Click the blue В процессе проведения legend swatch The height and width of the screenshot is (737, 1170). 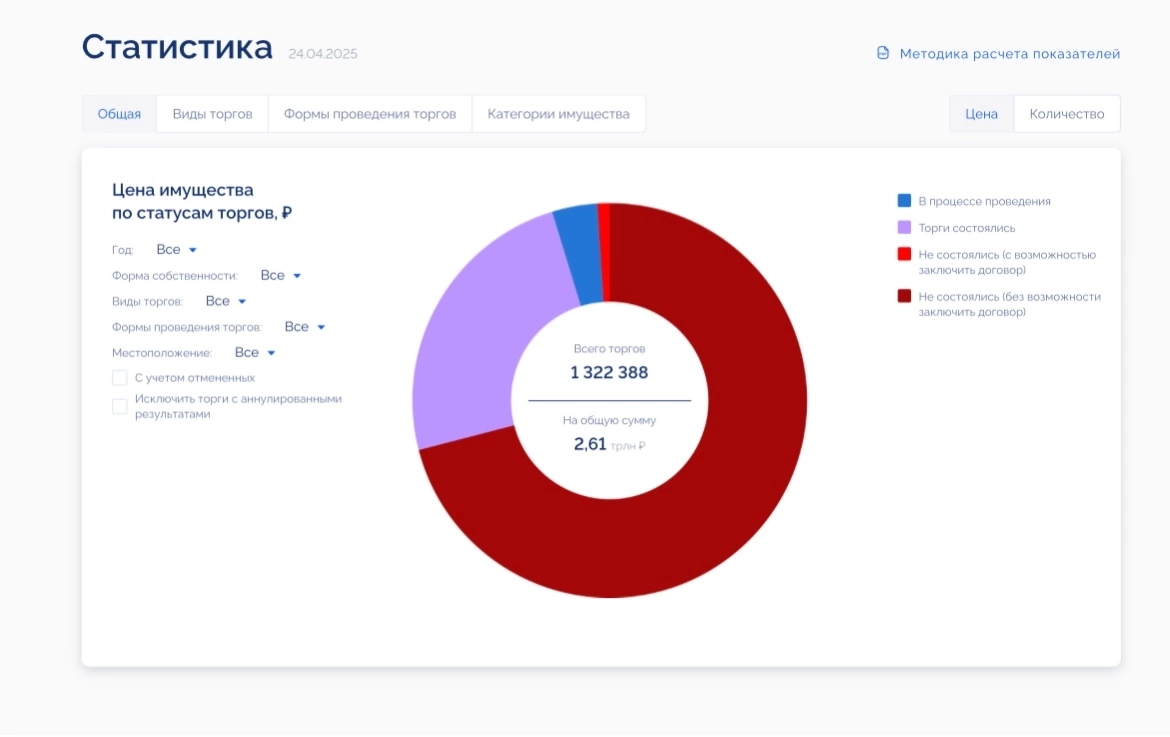pyautogui.click(x=903, y=200)
